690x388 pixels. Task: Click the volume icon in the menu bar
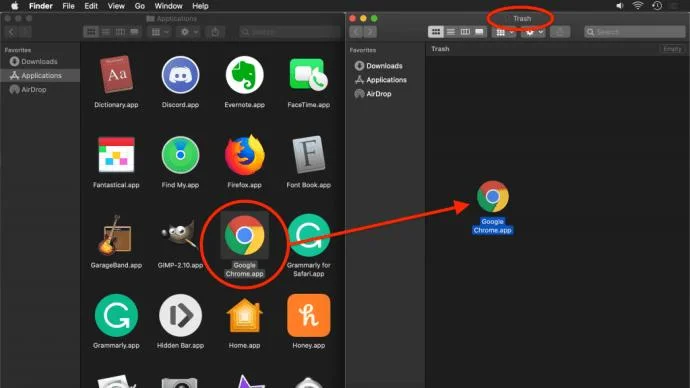click(620, 6)
